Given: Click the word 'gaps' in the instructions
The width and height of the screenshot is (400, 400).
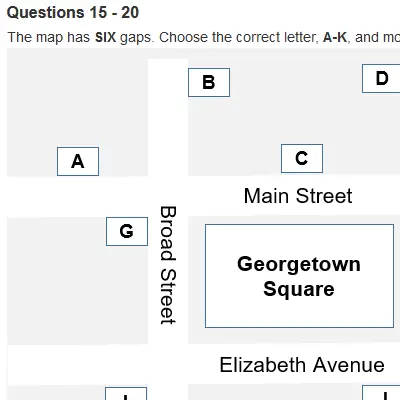Looking at the screenshot, I should coord(135,37).
